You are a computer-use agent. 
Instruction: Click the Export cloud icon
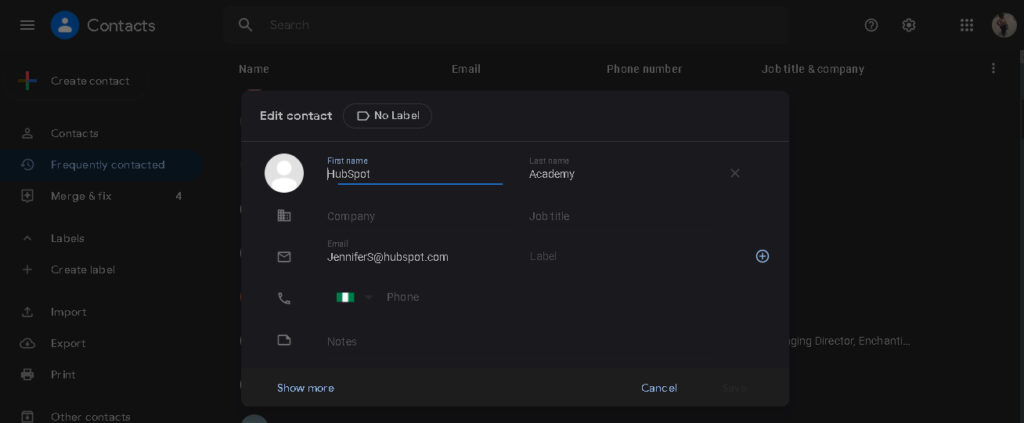[27, 343]
